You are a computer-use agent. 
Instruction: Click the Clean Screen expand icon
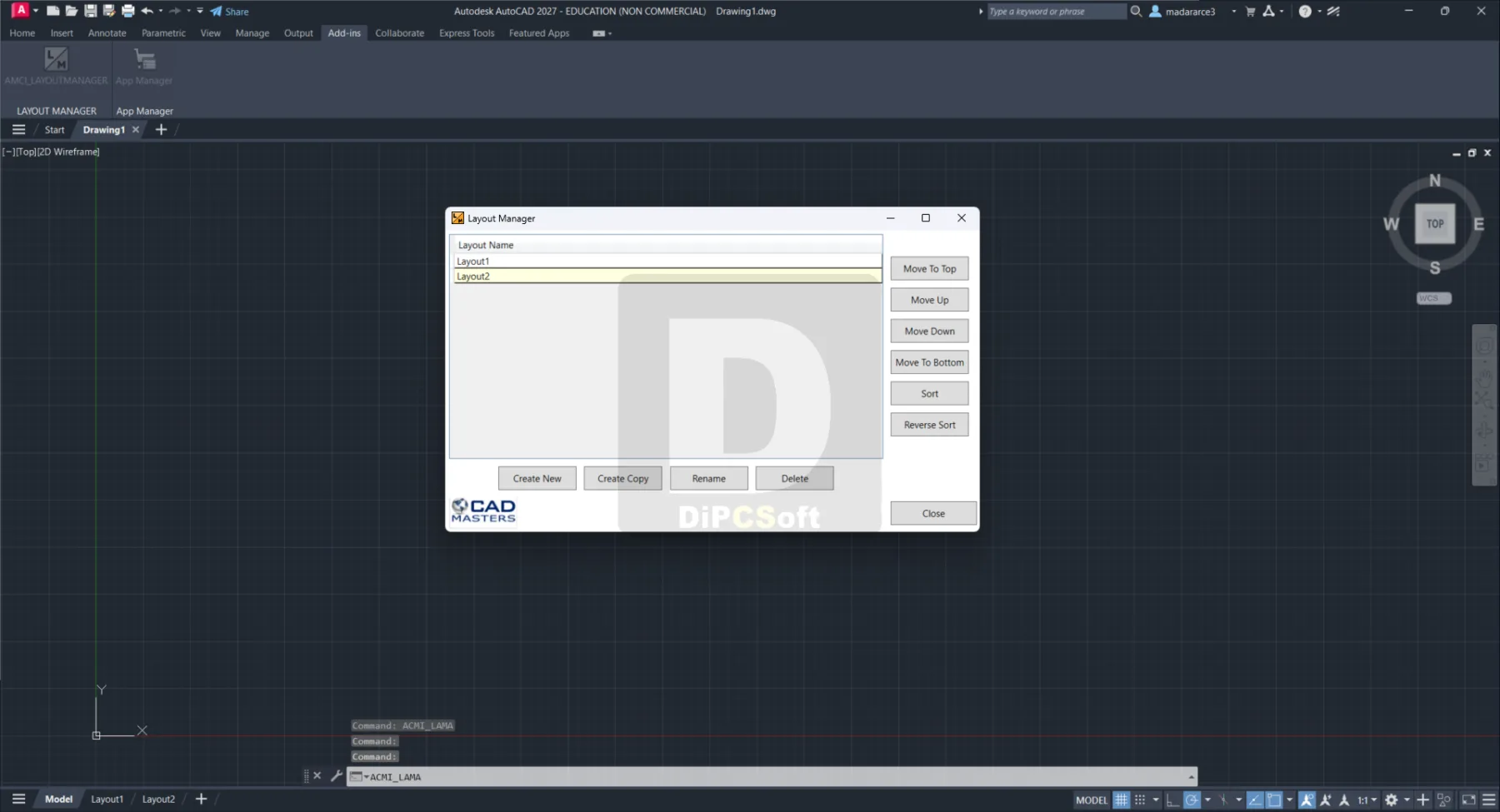(x=1468, y=800)
